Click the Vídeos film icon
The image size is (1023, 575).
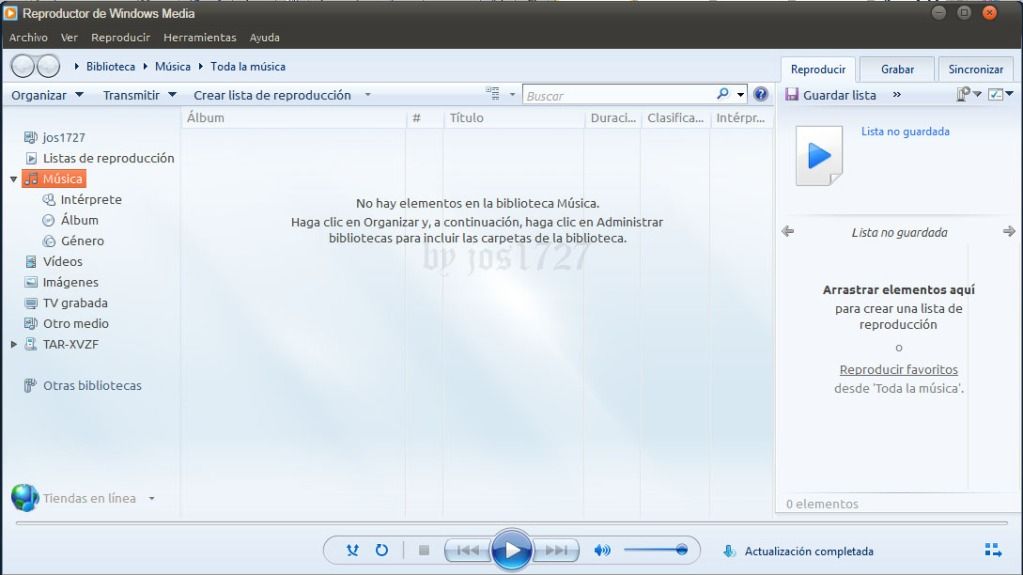click(x=31, y=262)
